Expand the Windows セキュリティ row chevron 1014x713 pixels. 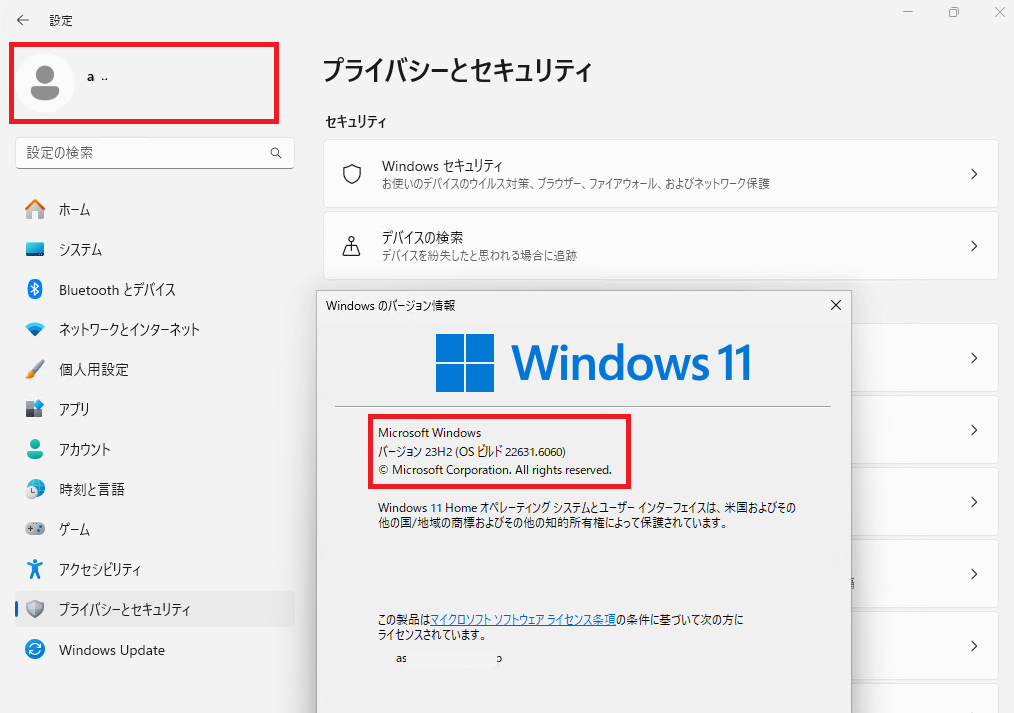pyautogui.click(x=974, y=174)
